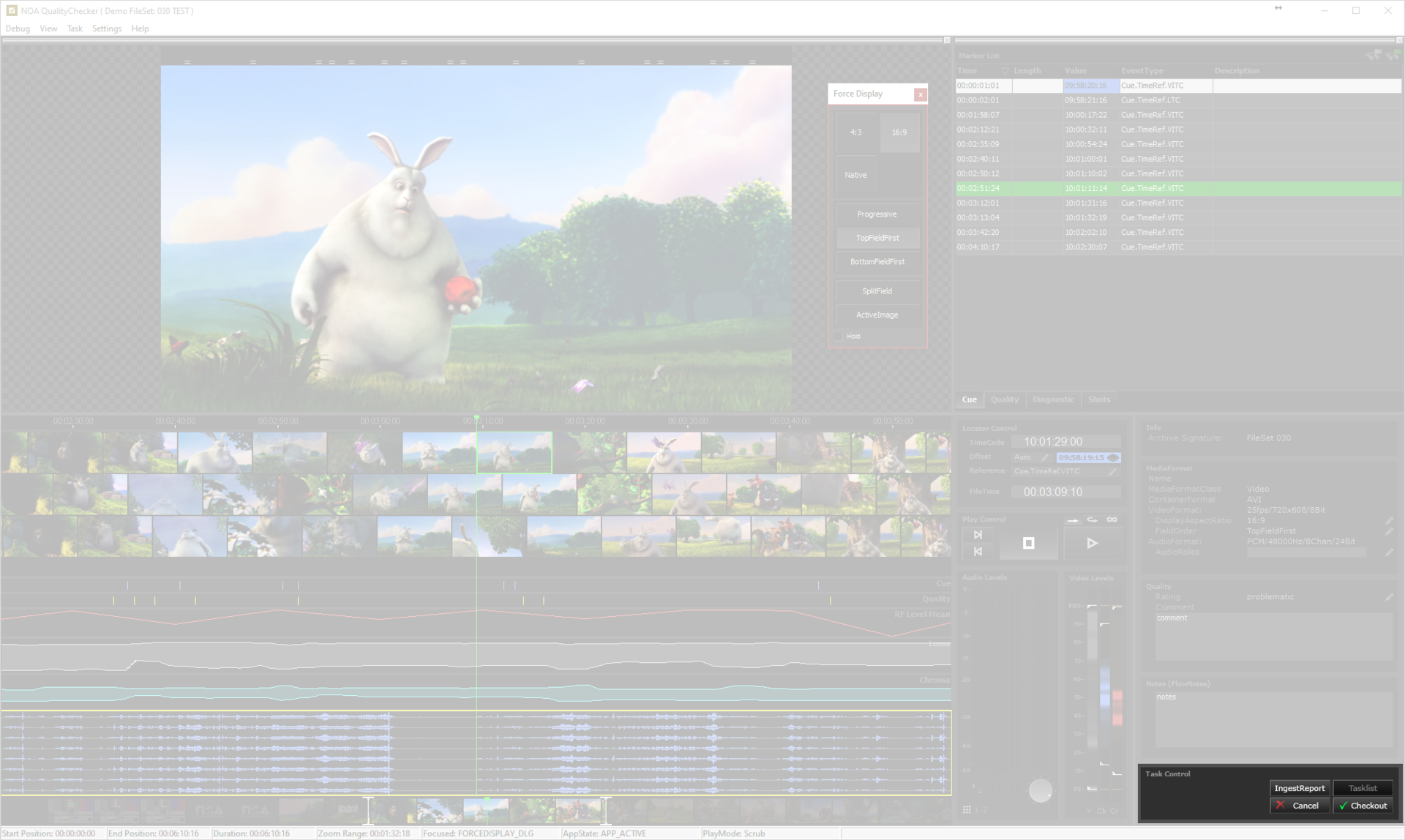The width and height of the screenshot is (1405, 840).
Task: Edit Offset with pencil icon
Action: click(1044, 457)
